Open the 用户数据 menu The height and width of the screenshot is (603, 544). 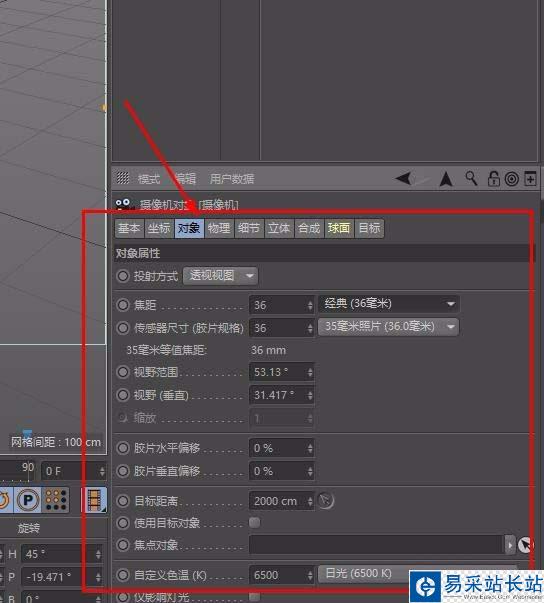232,179
